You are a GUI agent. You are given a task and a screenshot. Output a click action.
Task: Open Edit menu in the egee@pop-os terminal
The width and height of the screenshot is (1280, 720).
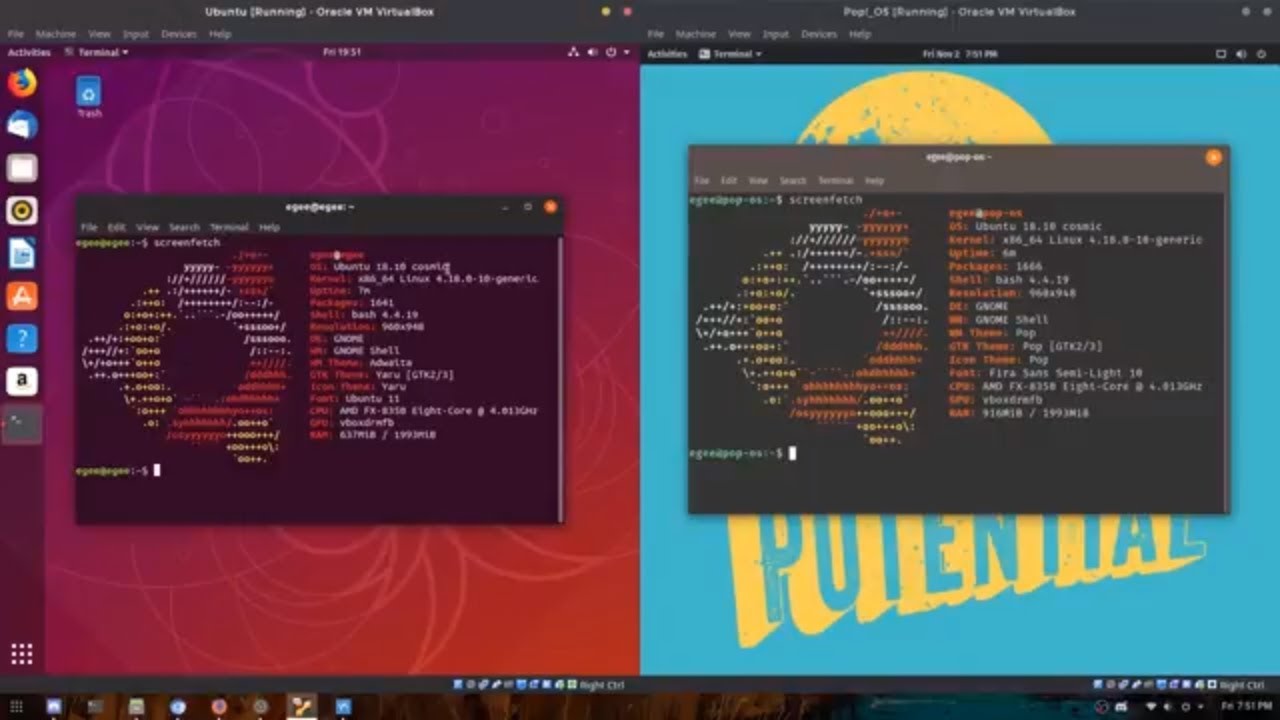pos(729,181)
